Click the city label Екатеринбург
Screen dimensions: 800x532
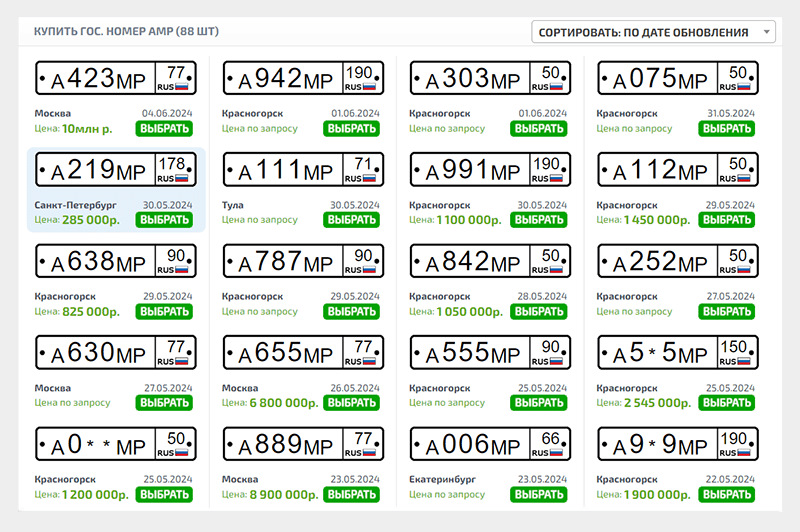pos(442,479)
